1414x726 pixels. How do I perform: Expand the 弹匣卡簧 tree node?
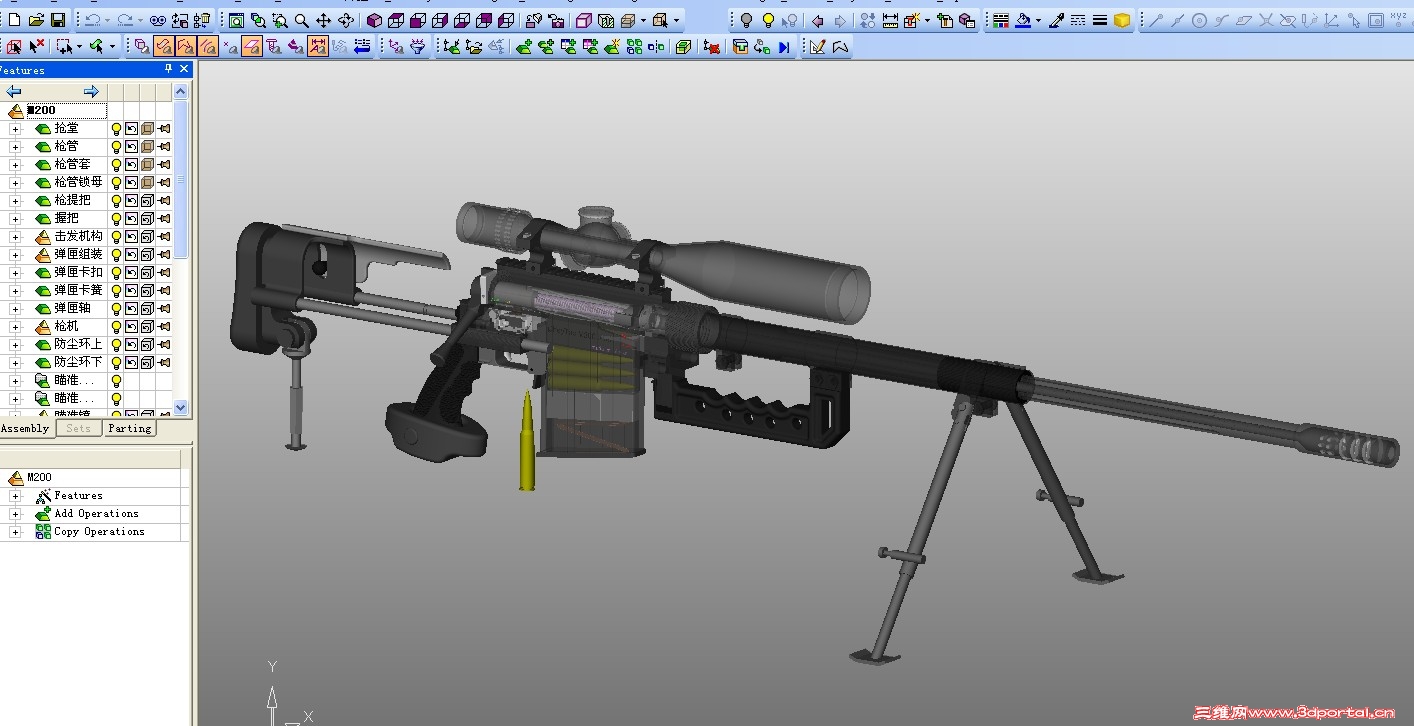(15, 291)
